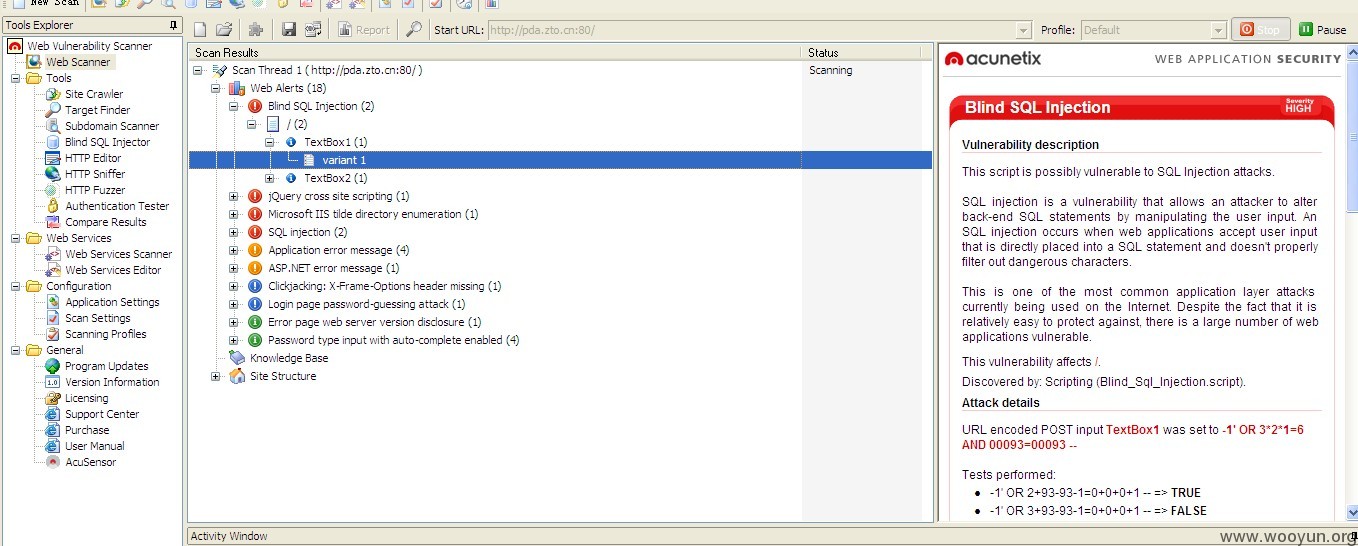Select the Compare Results tool
Screen dimensions: 1358x546
point(106,222)
